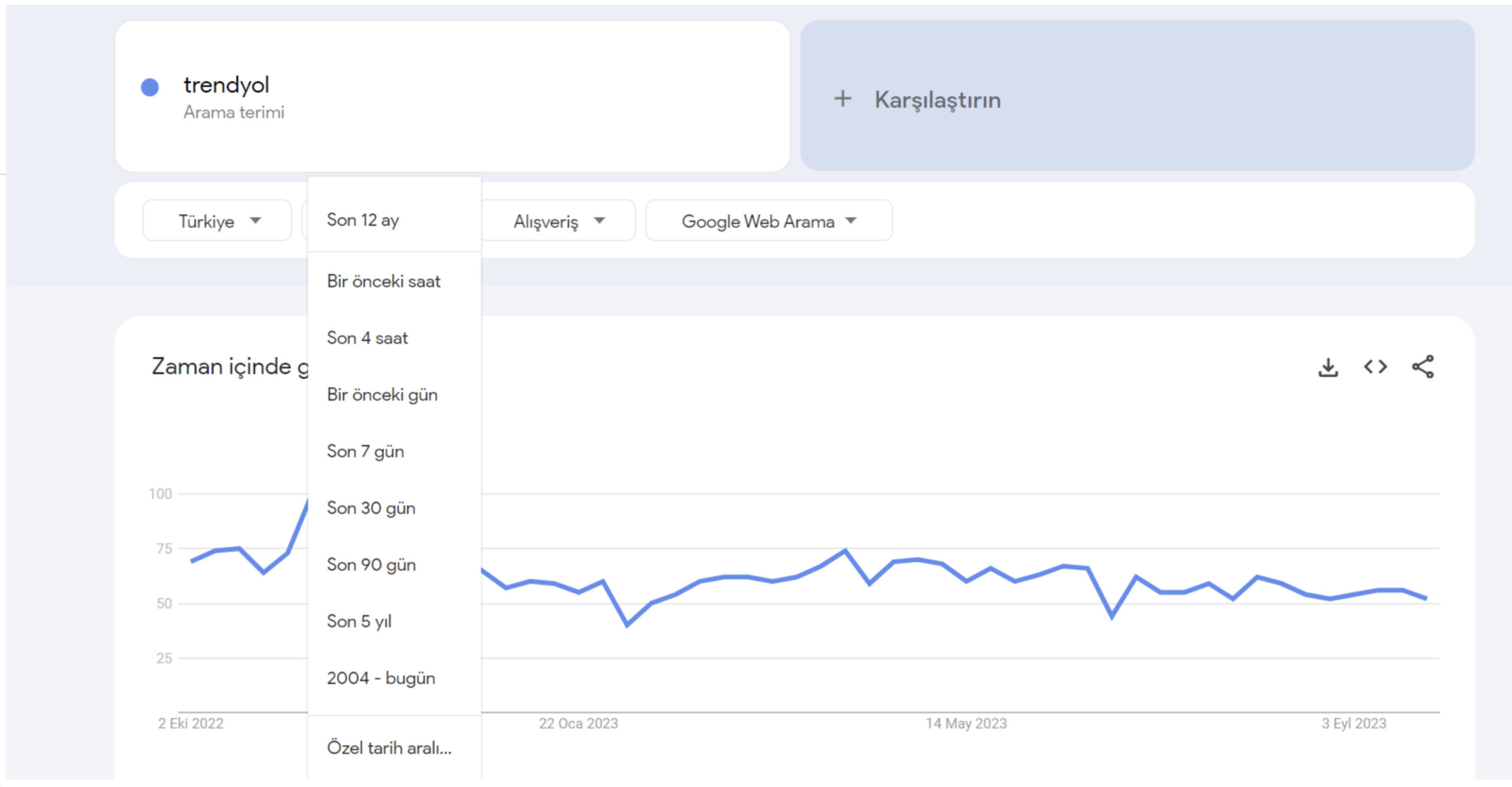Open the Google Web Arama search type dropdown
This screenshot has height=787, width=1512.
769,221
